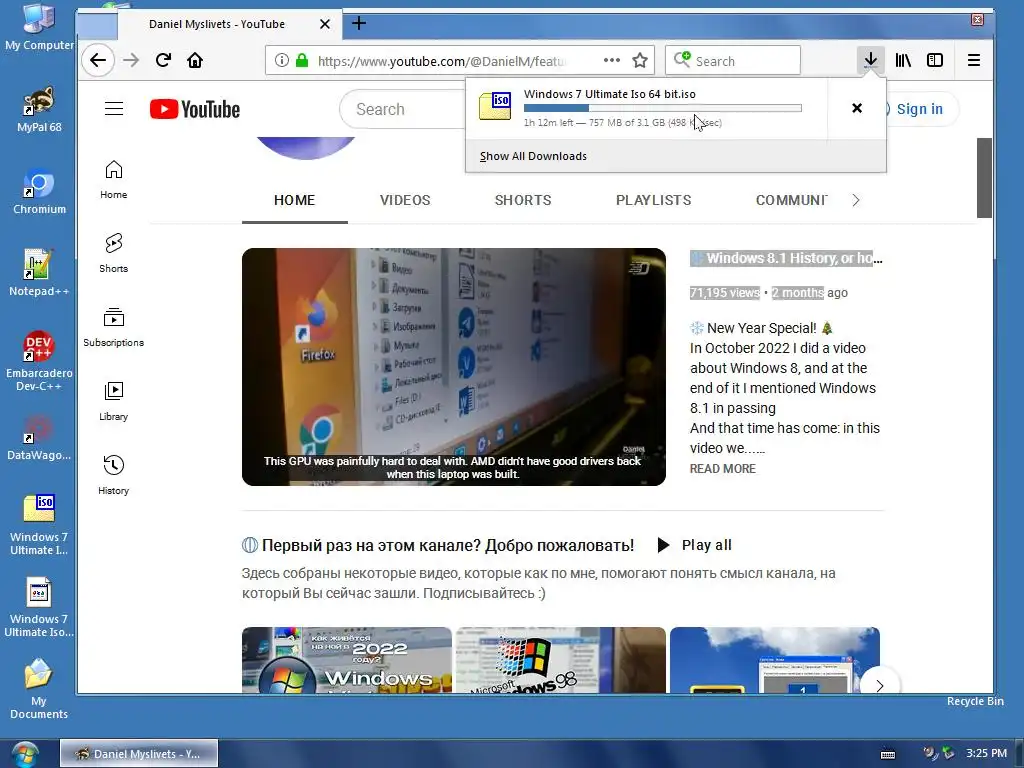This screenshot has width=1024, height=768.
Task: Cancel the Windows 7 ISO download
Action: (857, 108)
